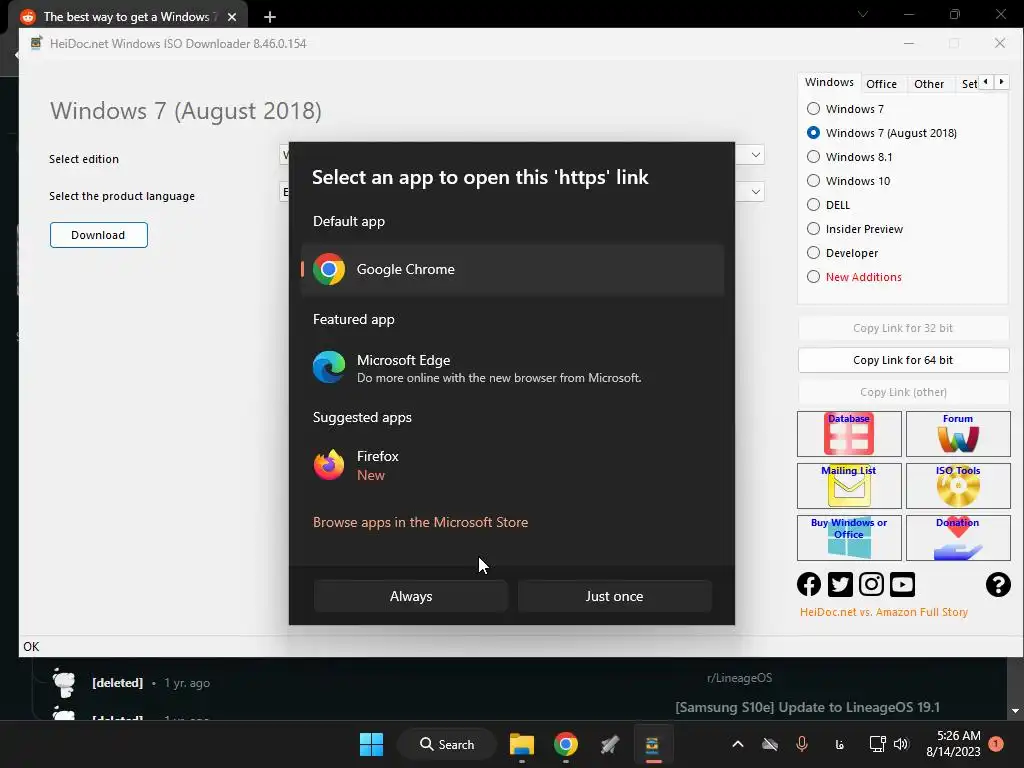Show hidden system tray icons

738,744
